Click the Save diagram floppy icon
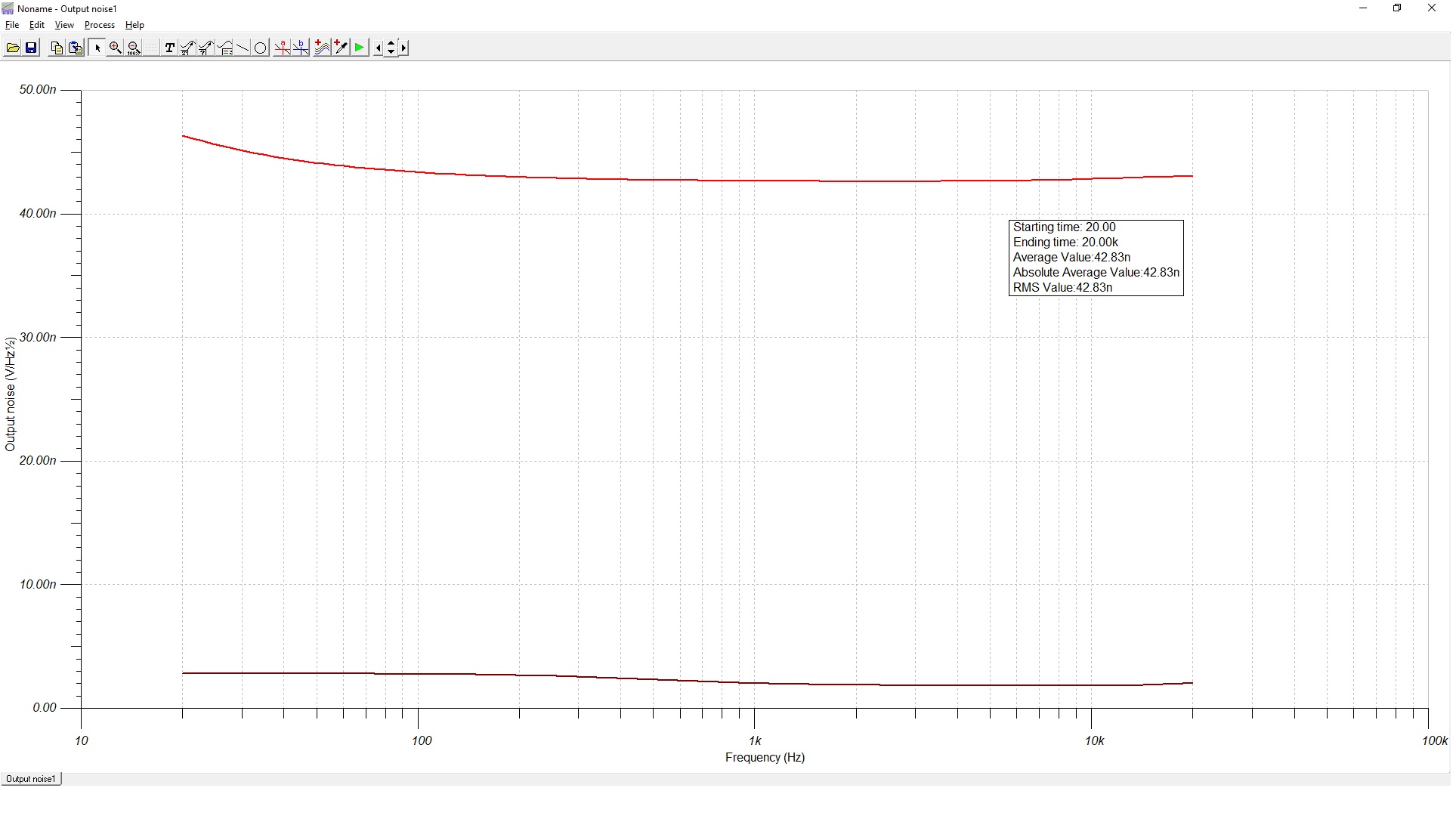The height and width of the screenshot is (819, 1456). 31,48
